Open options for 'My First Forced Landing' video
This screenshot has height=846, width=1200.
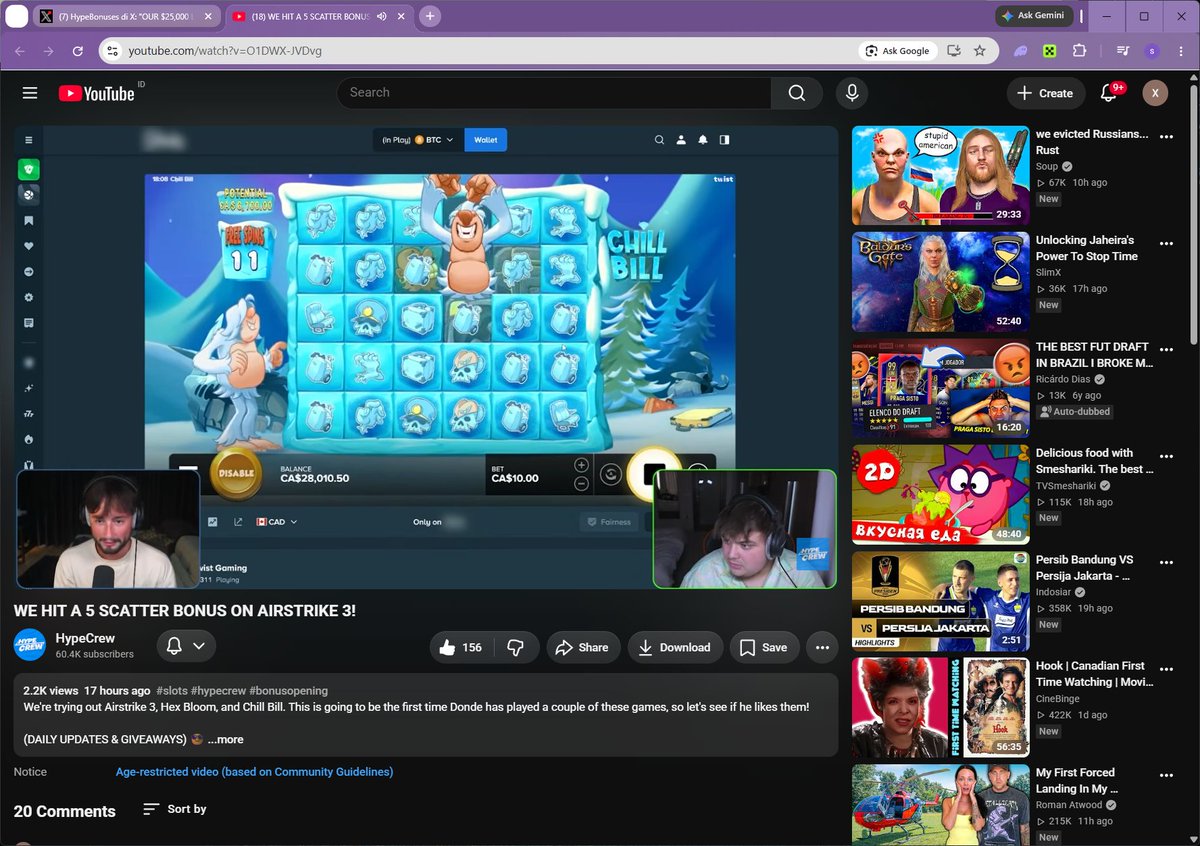1166,776
